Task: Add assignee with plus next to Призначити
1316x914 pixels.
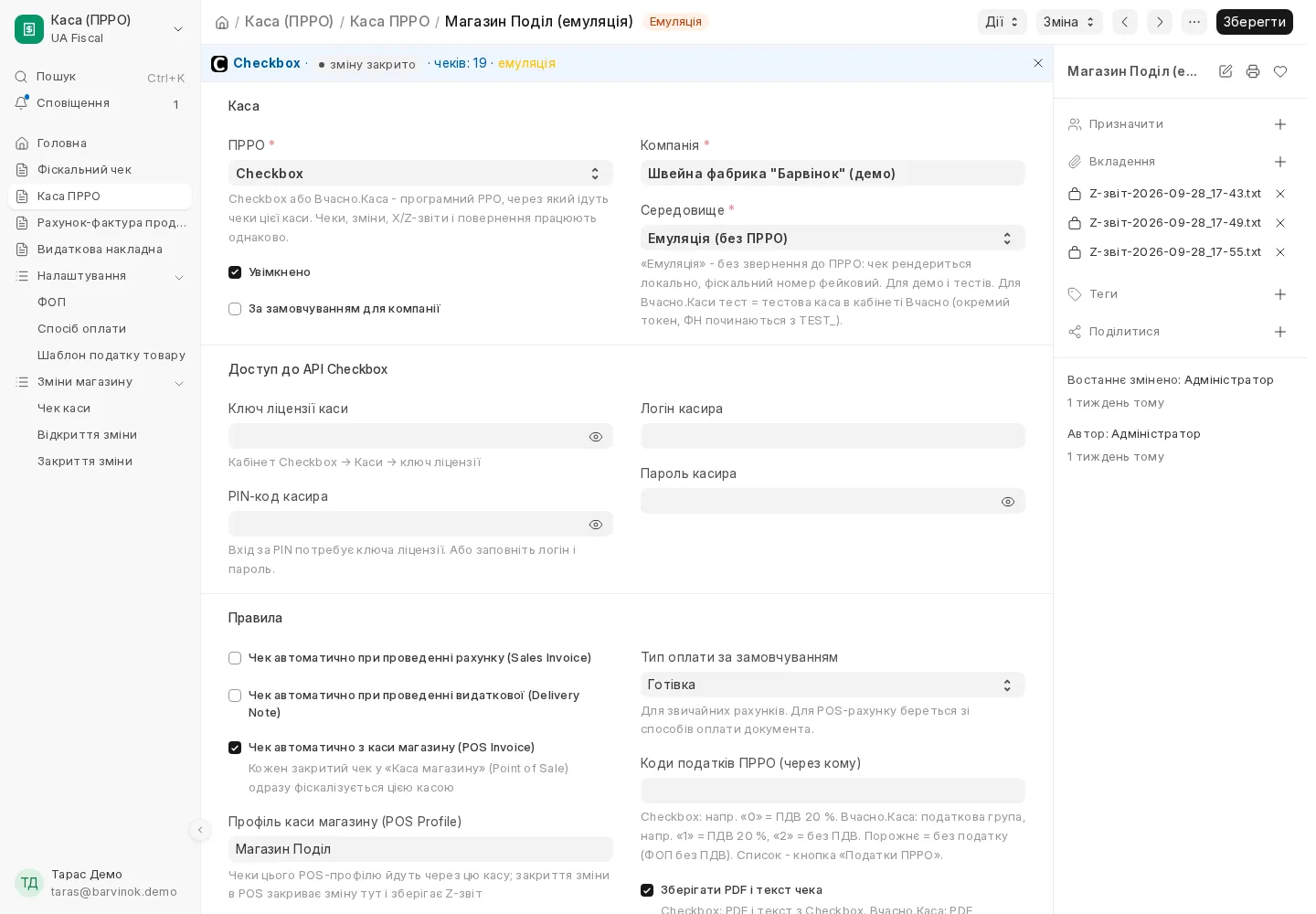Action: pyautogui.click(x=1280, y=124)
